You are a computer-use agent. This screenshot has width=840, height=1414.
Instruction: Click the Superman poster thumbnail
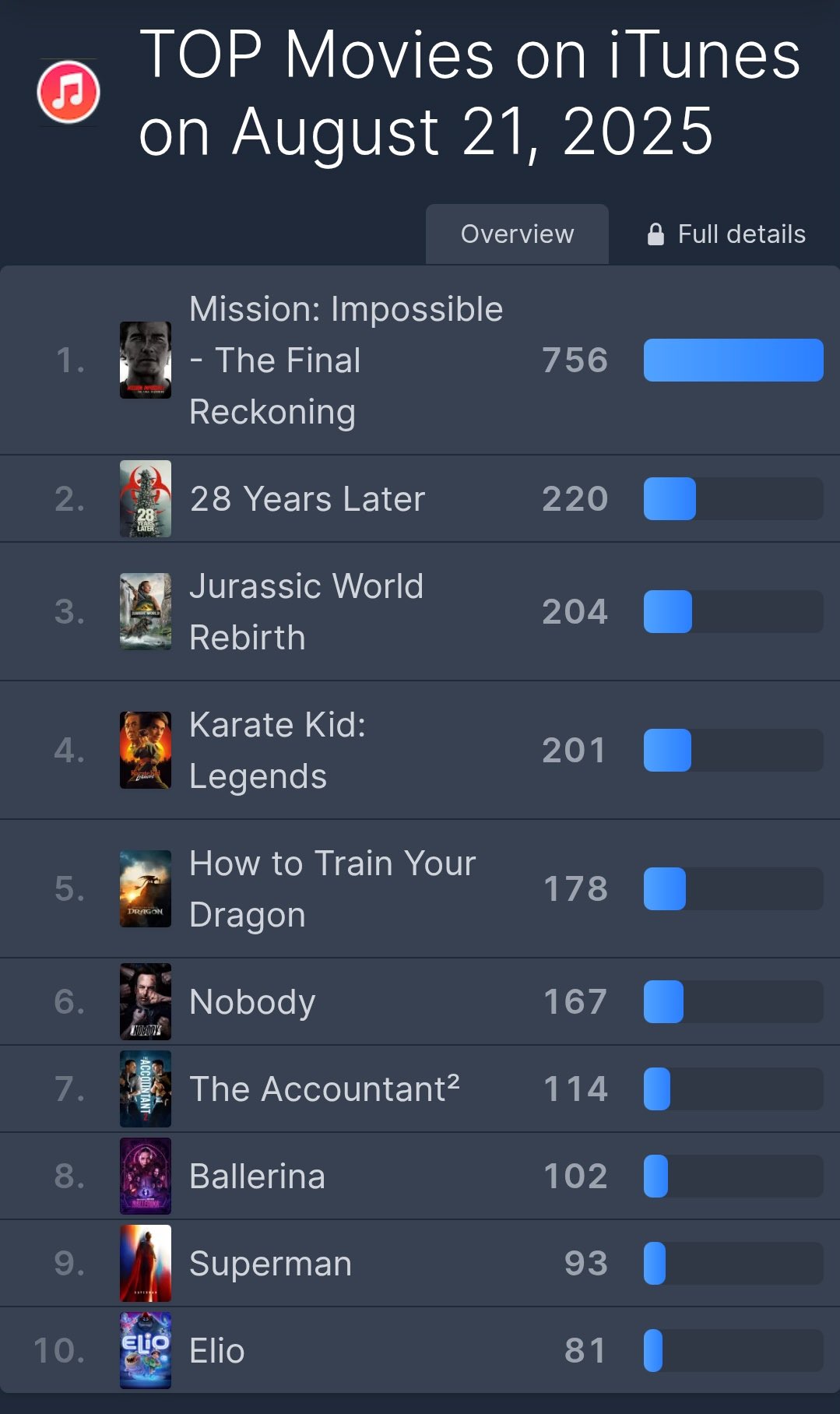pyautogui.click(x=146, y=1263)
